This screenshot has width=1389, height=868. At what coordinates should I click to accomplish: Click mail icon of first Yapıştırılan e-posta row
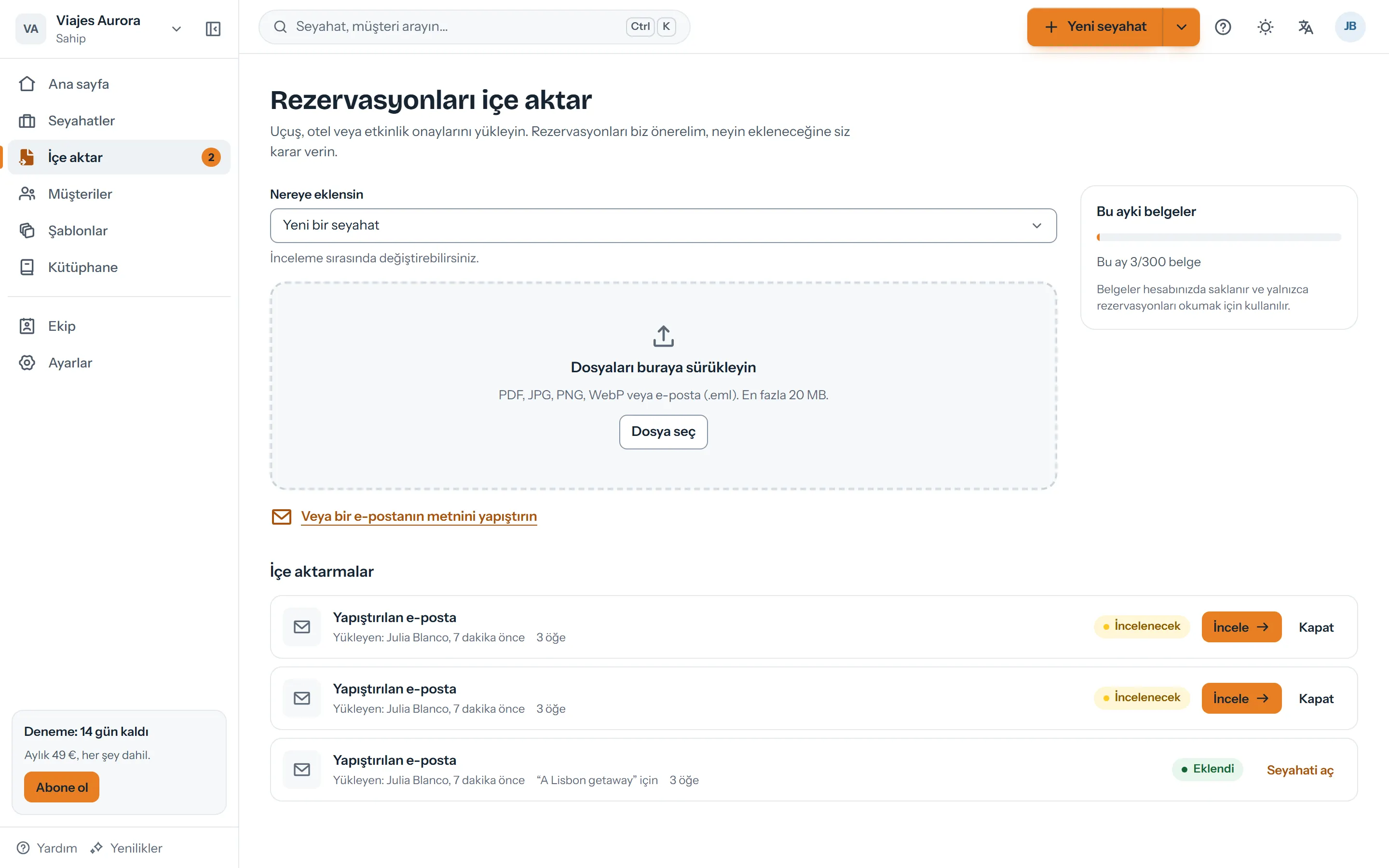point(302,627)
